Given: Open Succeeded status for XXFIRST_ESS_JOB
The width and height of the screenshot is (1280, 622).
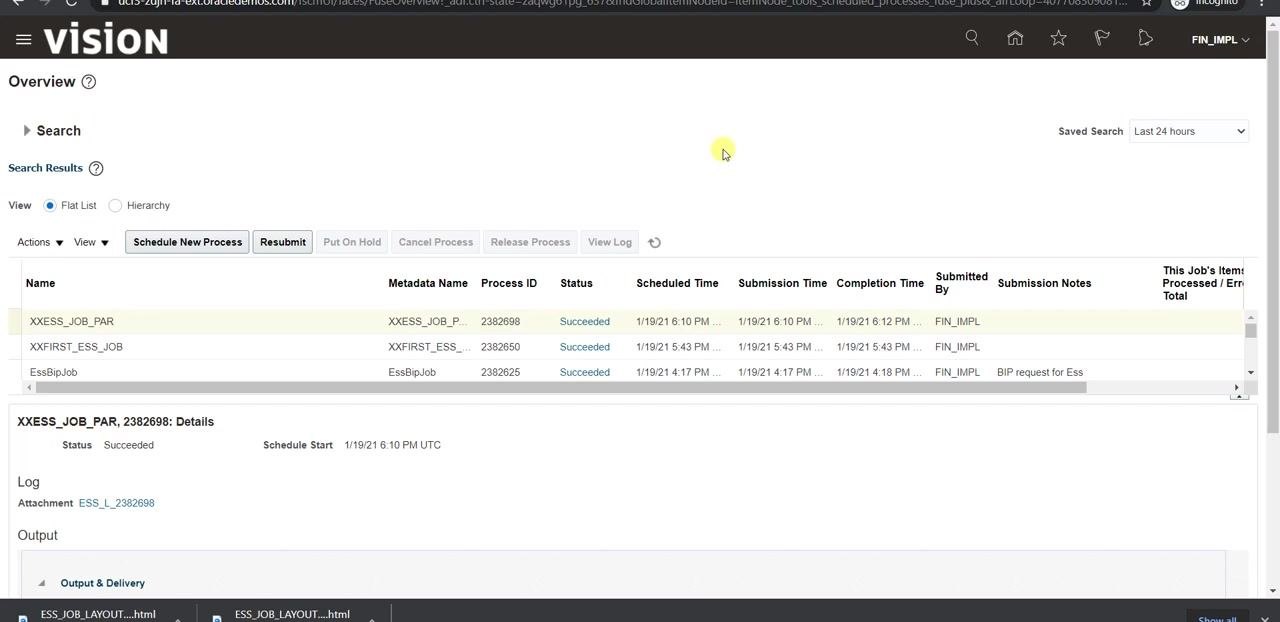Looking at the screenshot, I should coord(585,347).
